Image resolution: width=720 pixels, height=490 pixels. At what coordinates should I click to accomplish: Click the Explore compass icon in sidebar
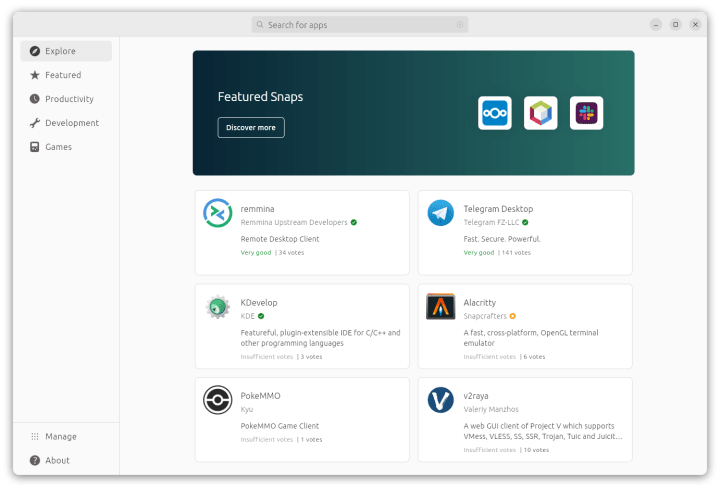(35, 51)
